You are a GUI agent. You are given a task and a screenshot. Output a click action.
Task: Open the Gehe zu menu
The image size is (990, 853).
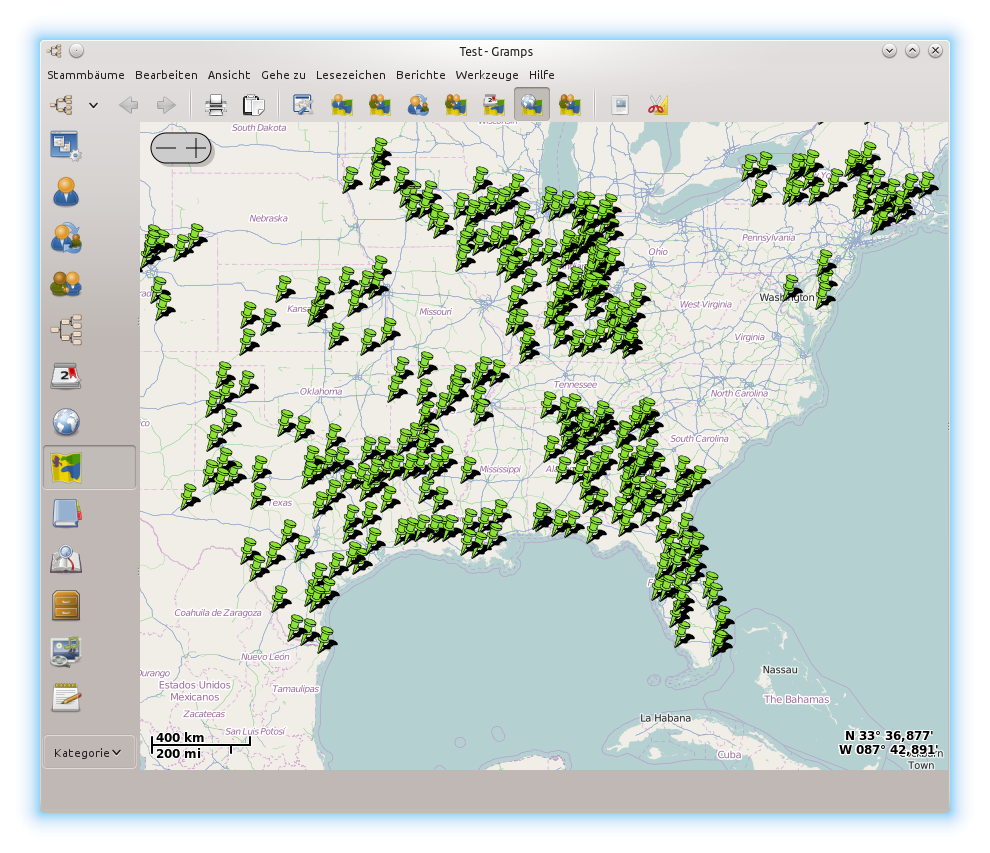pyautogui.click(x=283, y=75)
